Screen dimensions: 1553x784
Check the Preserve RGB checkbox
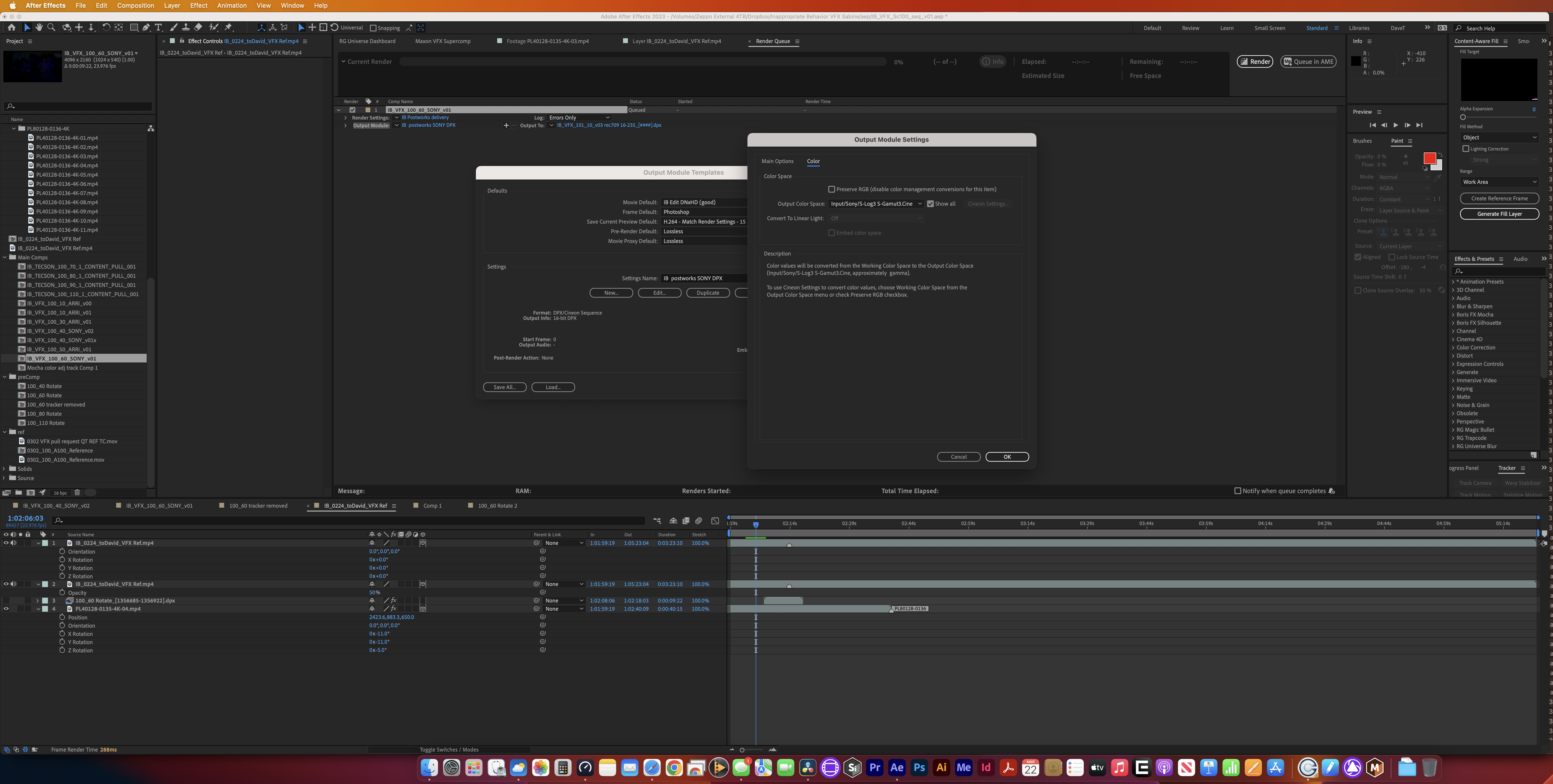pos(832,189)
